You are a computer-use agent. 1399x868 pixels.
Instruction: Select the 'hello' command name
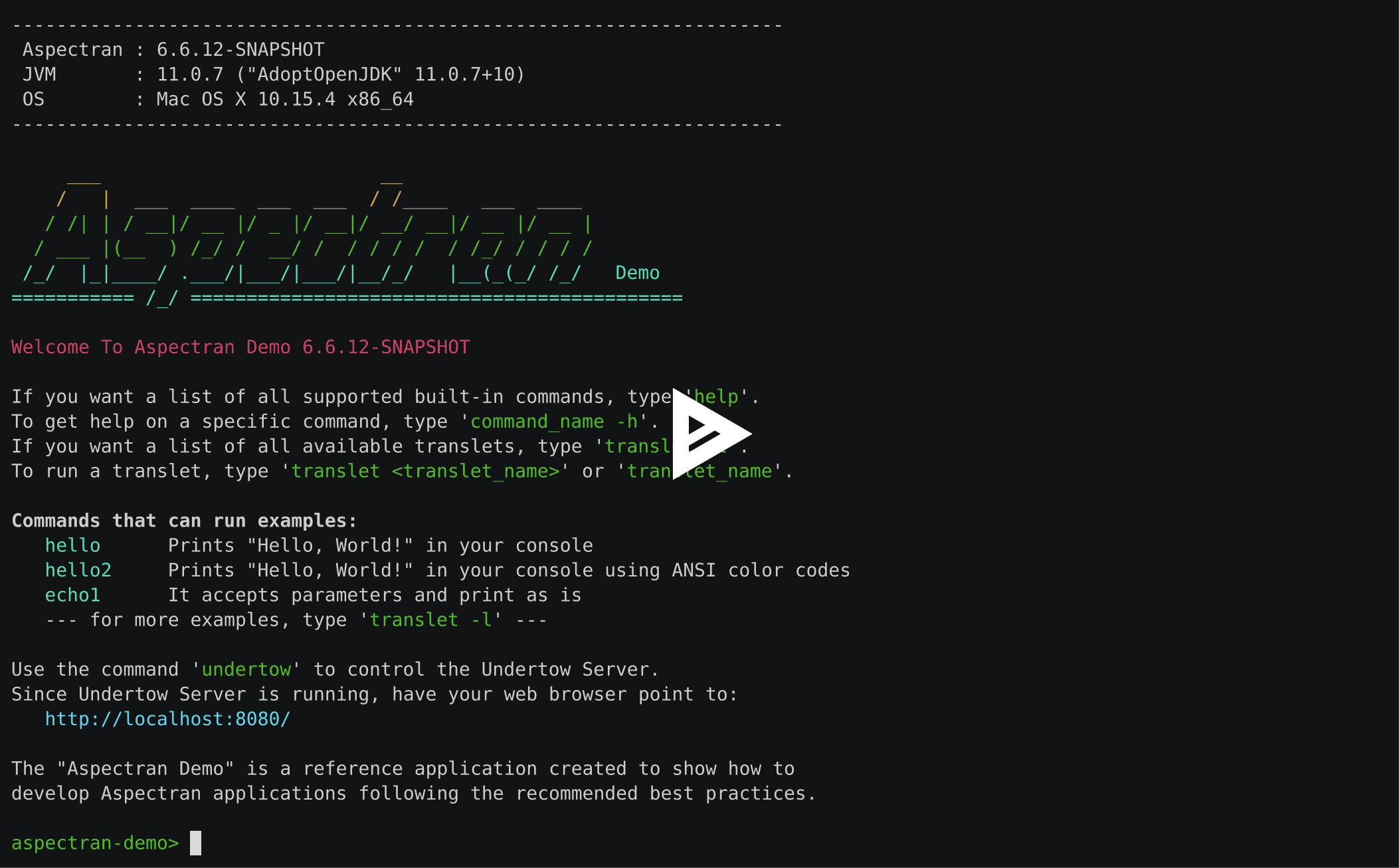coord(72,545)
